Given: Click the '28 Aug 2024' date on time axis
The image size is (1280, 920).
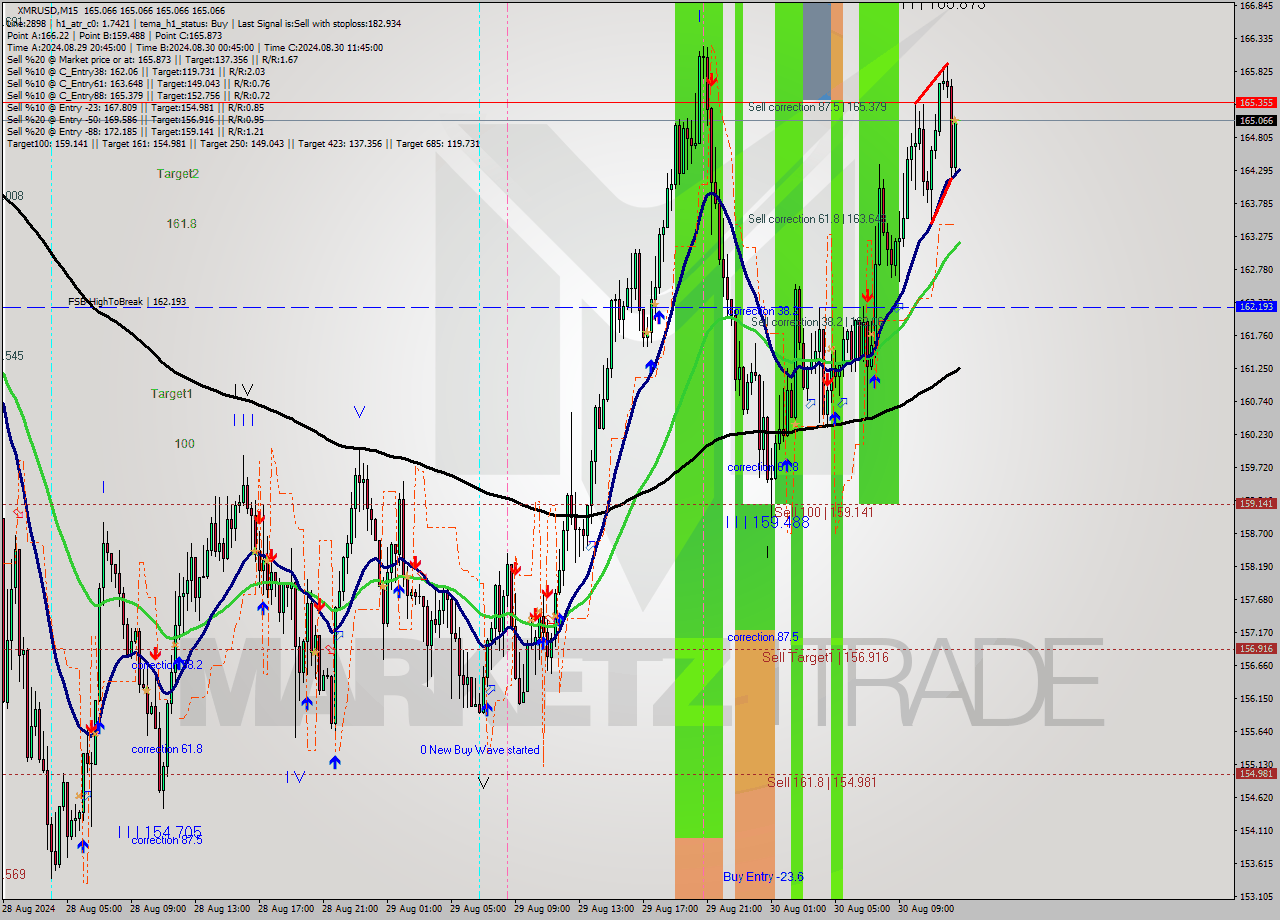Looking at the screenshot, I should (29, 910).
